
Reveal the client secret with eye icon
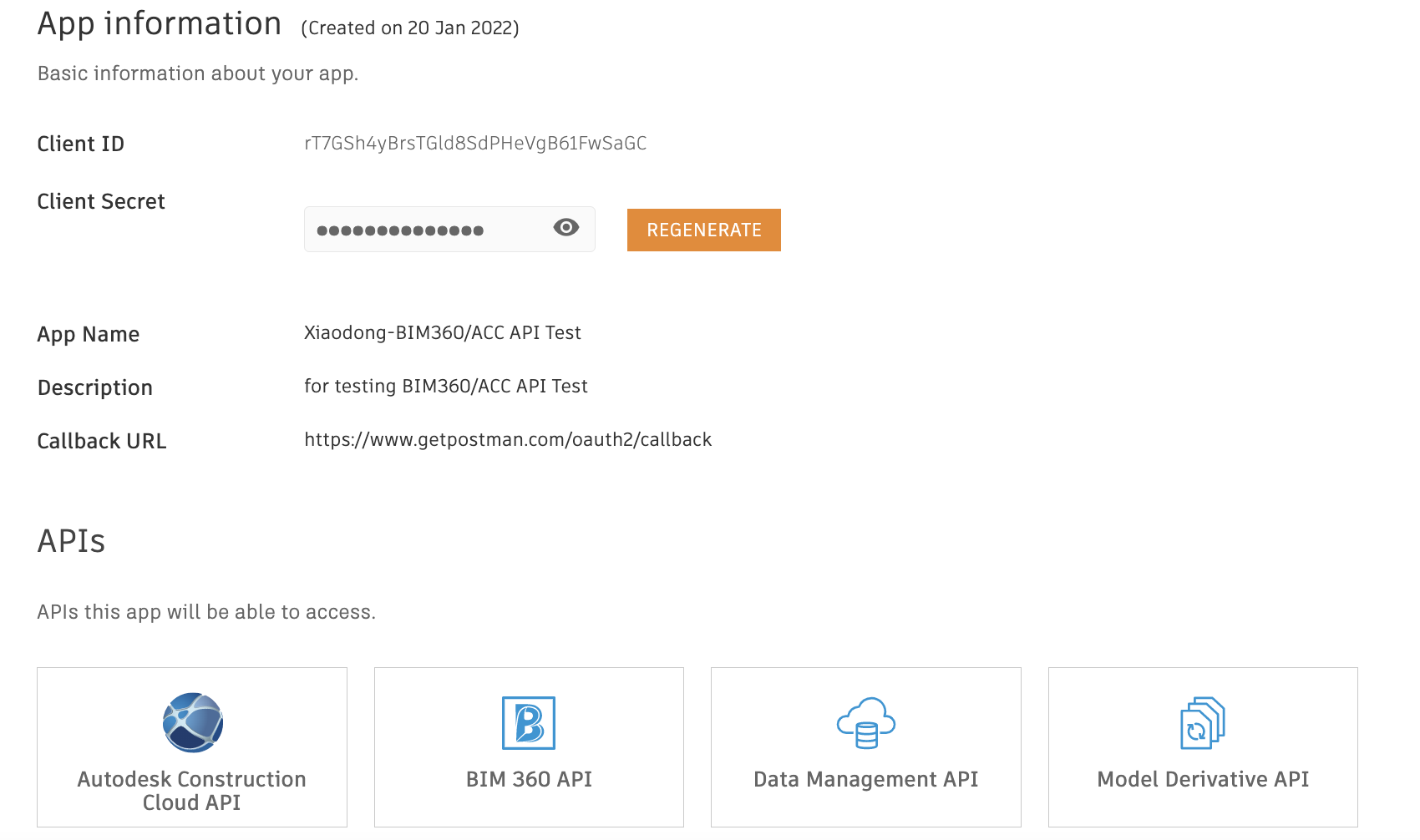566,227
